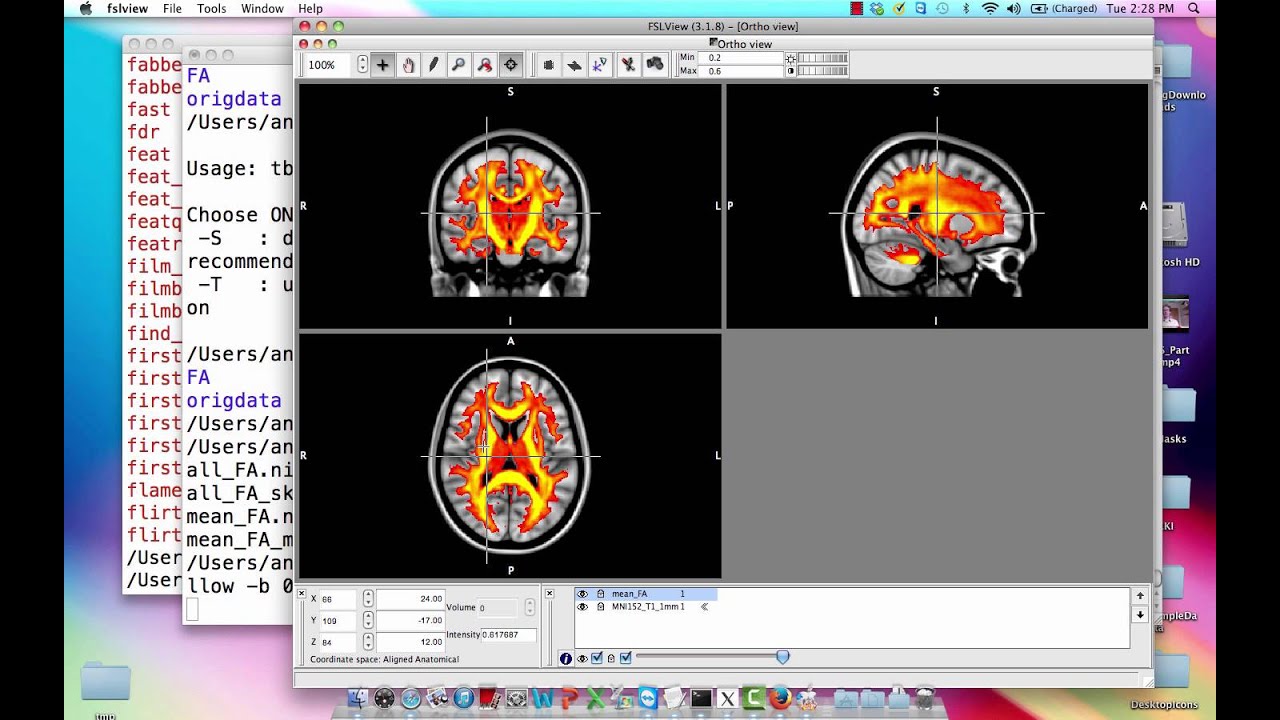Viewport: 1280px width, 720px height.
Task: Click the X voxel coordinate field
Action: coord(338,599)
